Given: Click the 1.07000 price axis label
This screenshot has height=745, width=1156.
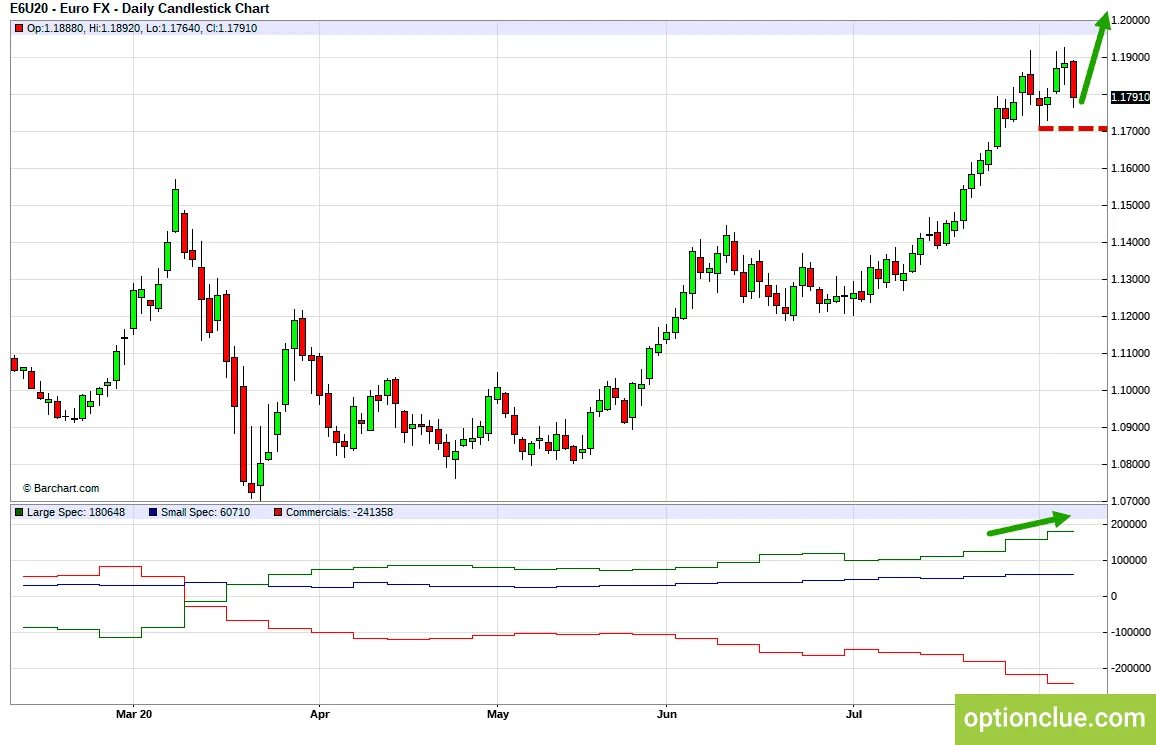Looking at the screenshot, I should [x=1130, y=501].
